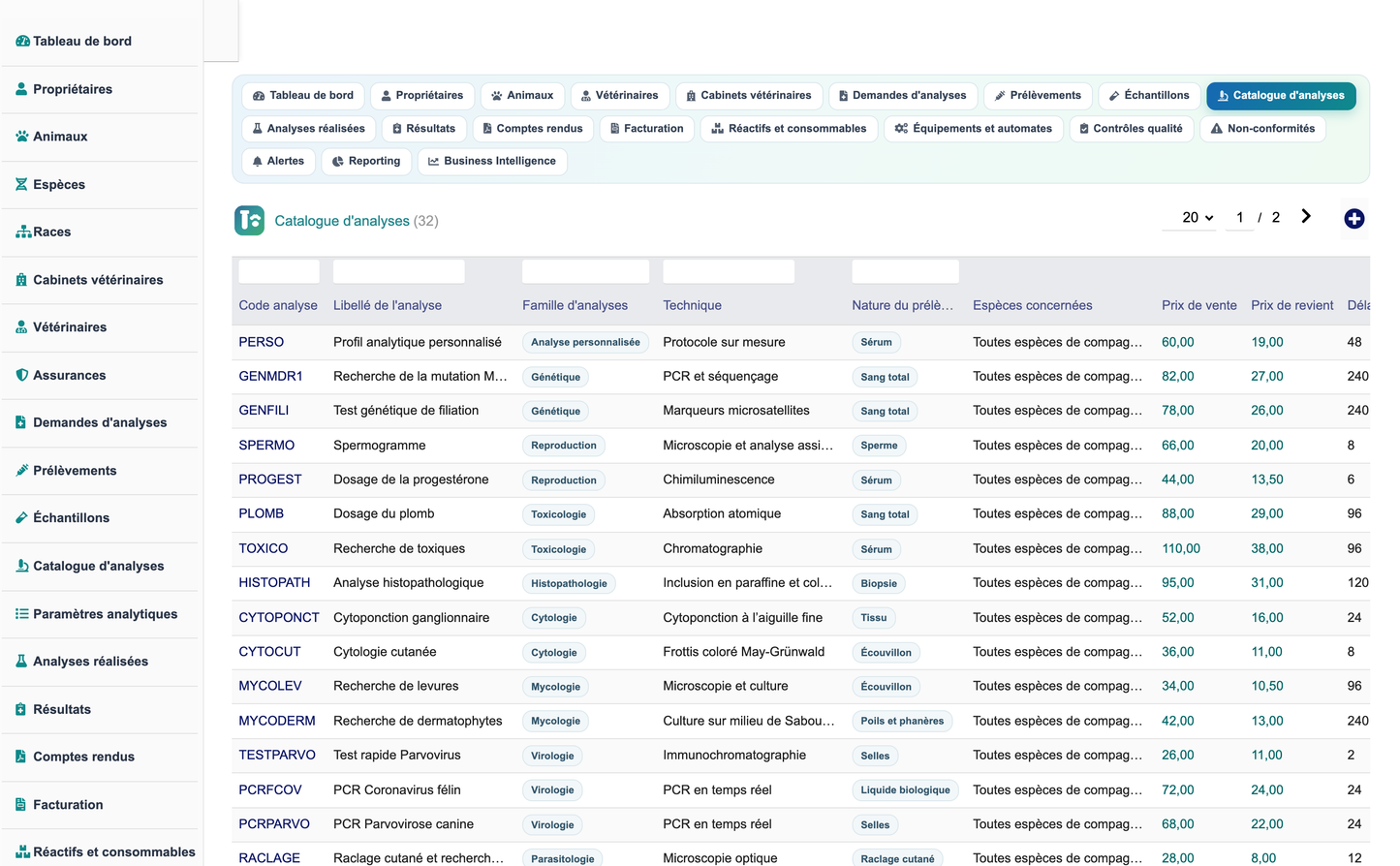1400x866 pixels.
Task: Switch to Tableau de bord tab
Action: (x=303, y=96)
